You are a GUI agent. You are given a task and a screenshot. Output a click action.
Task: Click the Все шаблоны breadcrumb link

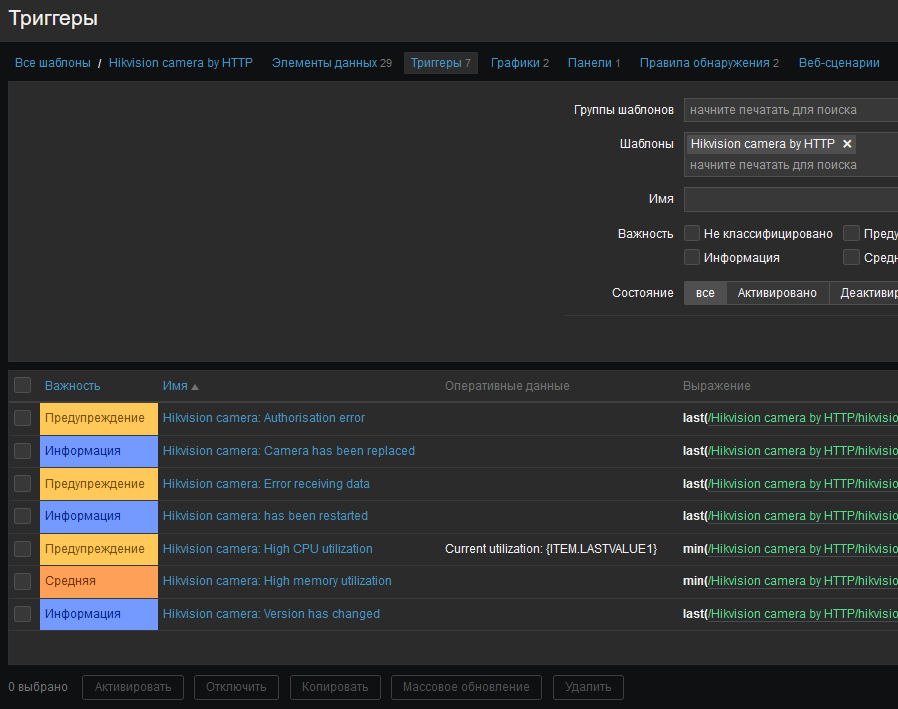[52, 63]
